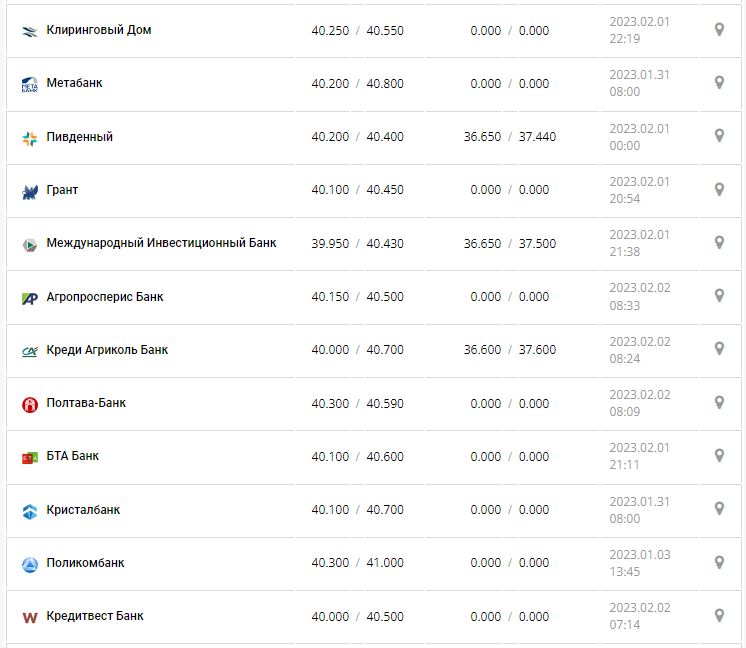Viewport: 746px width, 648px height.
Task: Select the Поликомбанк bank name
Action: pos(85,563)
